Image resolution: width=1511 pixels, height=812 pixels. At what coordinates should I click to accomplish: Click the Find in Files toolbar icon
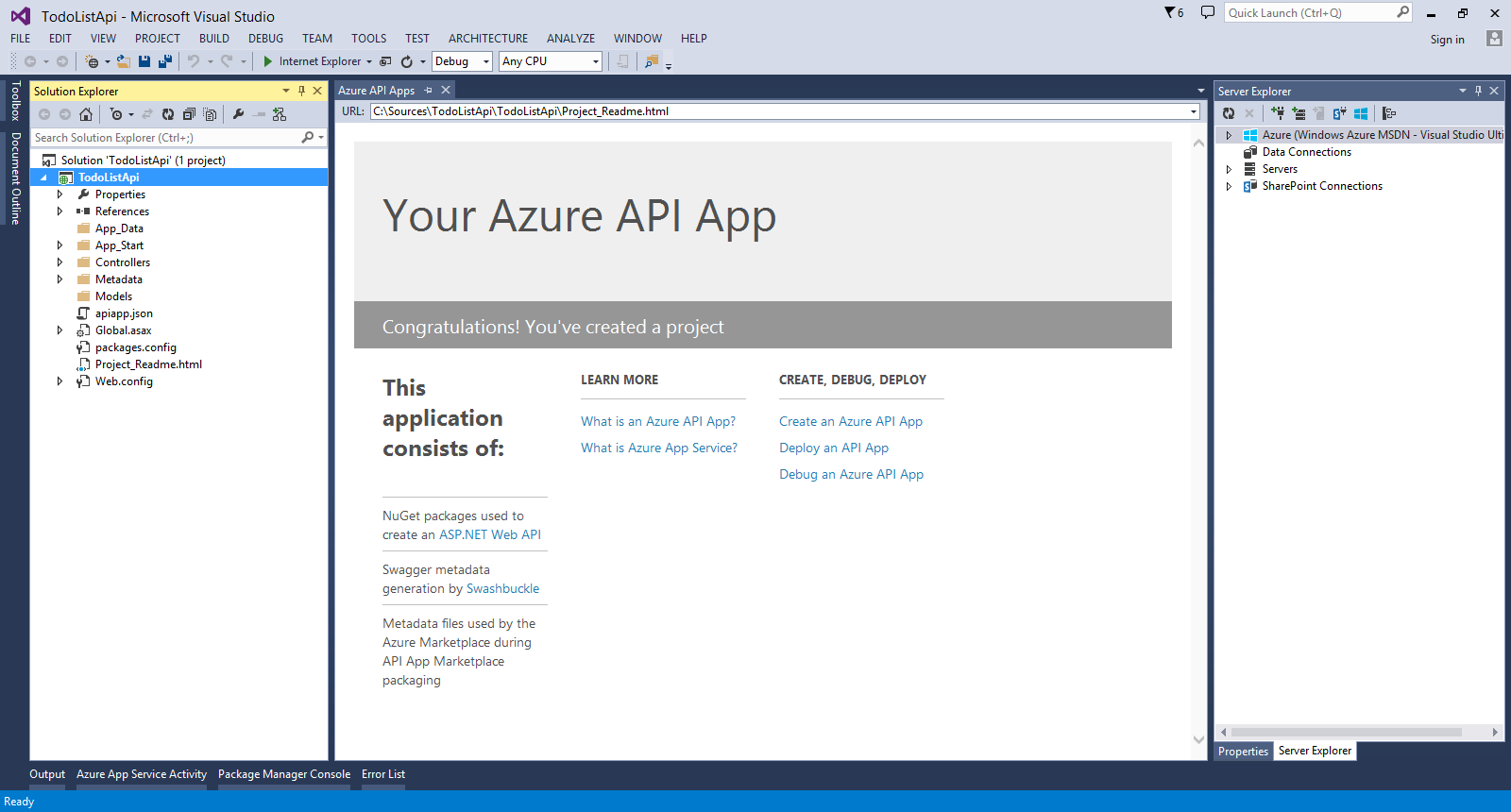click(652, 61)
